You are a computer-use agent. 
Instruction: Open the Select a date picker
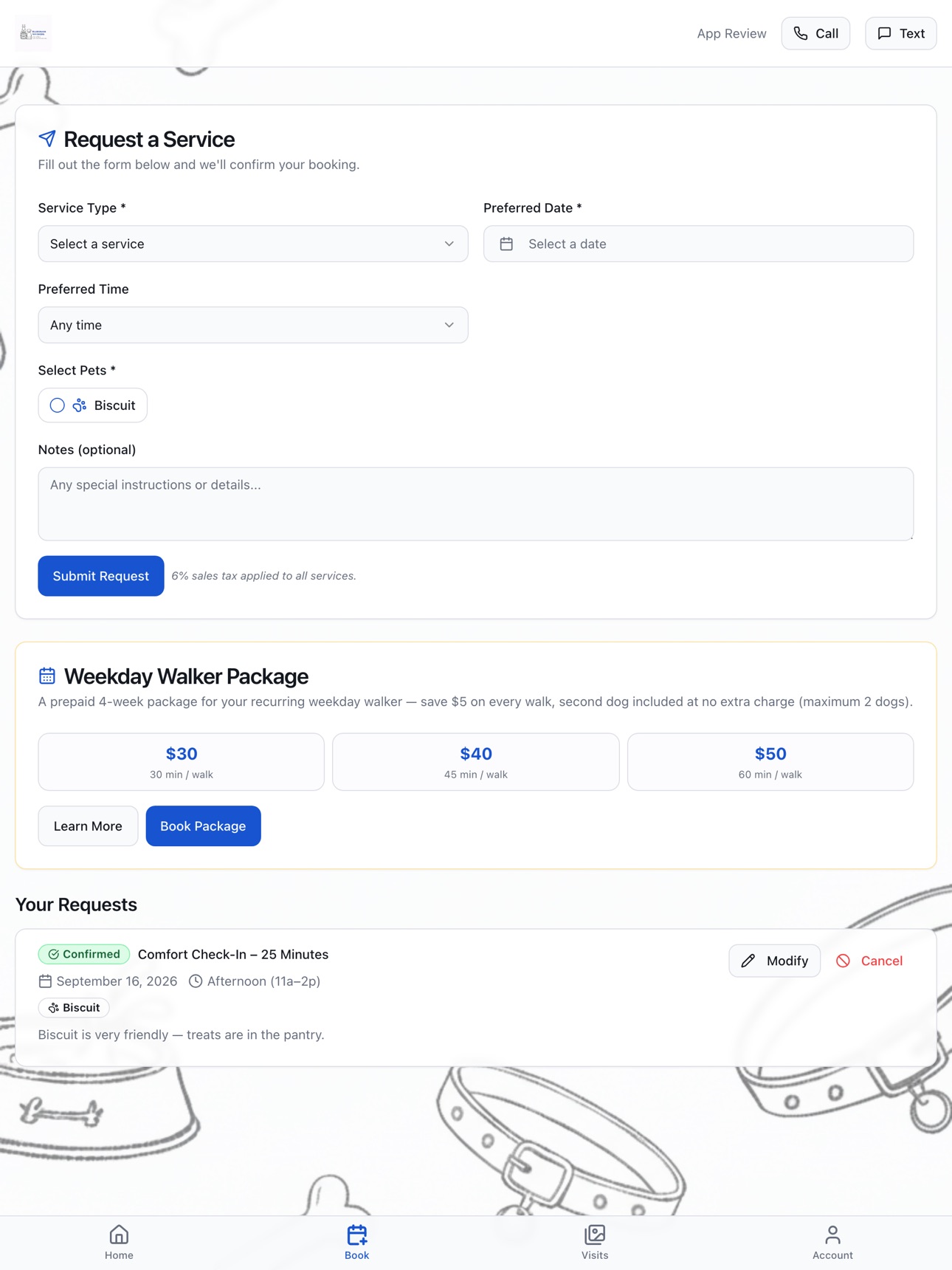pos(698,244)
